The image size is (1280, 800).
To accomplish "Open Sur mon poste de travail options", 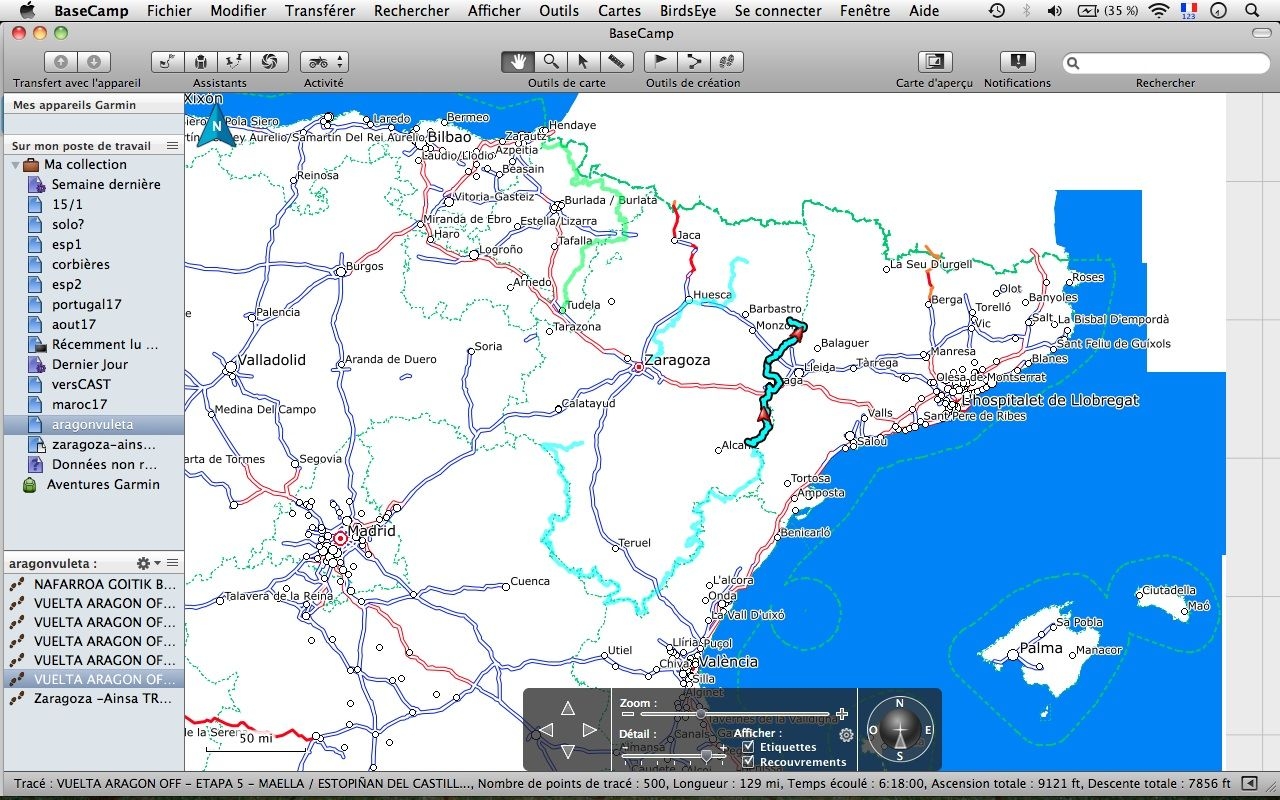I will (x=172, y=146).
